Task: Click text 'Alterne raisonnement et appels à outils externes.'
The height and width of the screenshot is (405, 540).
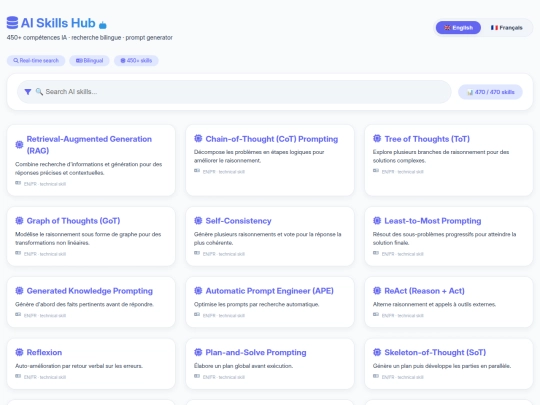Action: click(x=434, y=304)
